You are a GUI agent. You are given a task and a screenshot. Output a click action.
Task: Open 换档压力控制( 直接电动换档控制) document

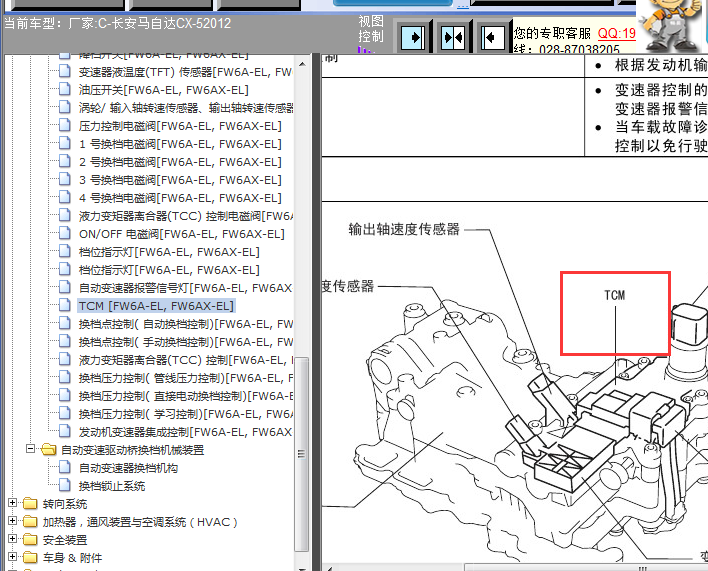pos(186,396)
